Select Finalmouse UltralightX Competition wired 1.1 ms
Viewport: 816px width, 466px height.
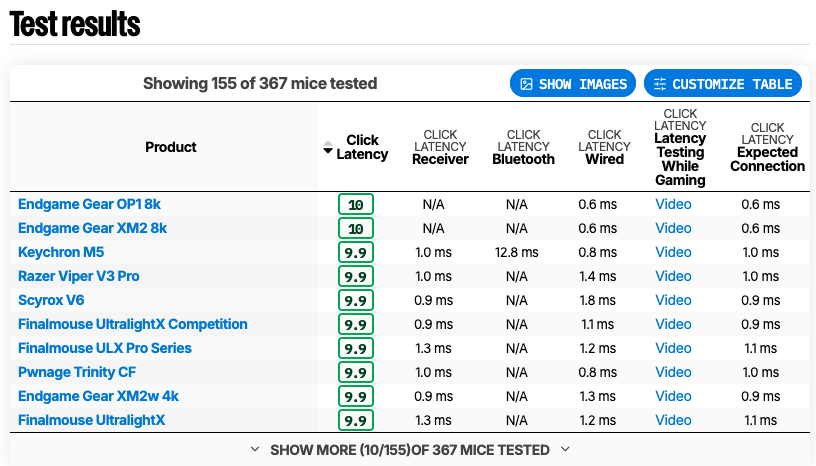coord(597,324)
